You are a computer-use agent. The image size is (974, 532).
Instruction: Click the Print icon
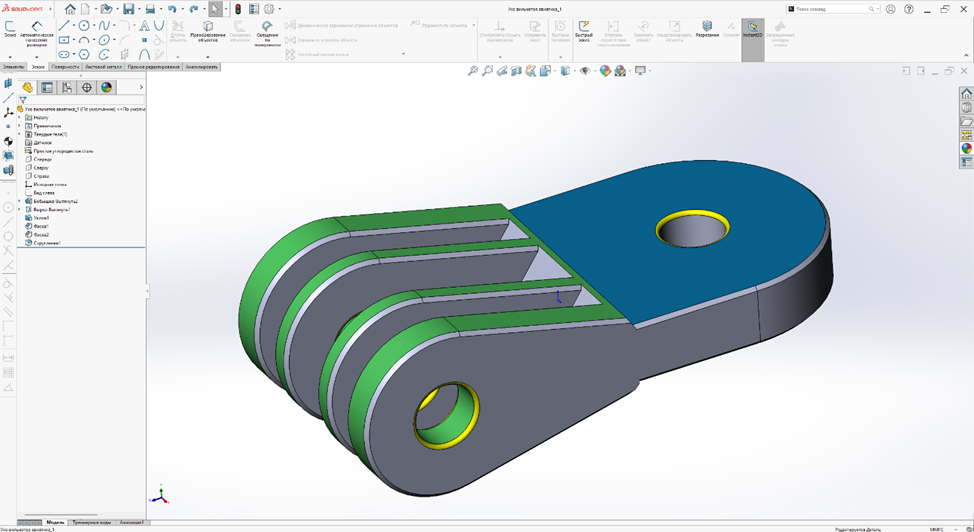(150, 9)
